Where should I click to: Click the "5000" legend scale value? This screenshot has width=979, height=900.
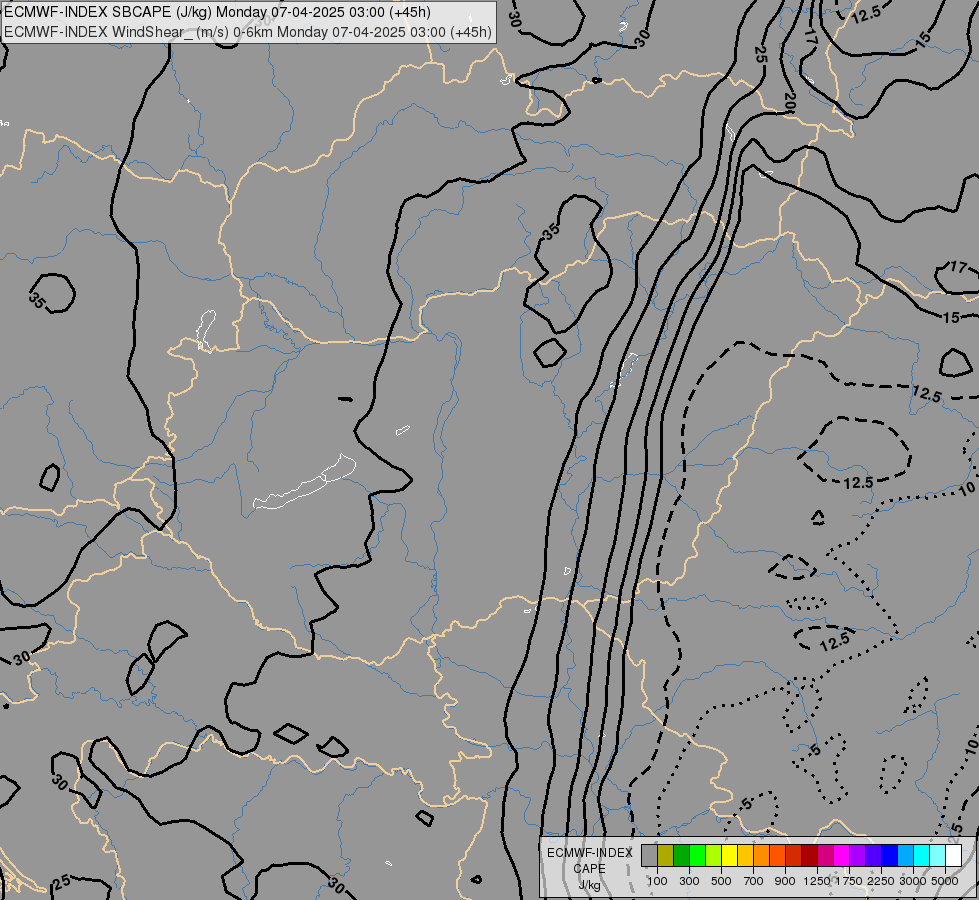(x=945, y=881)
